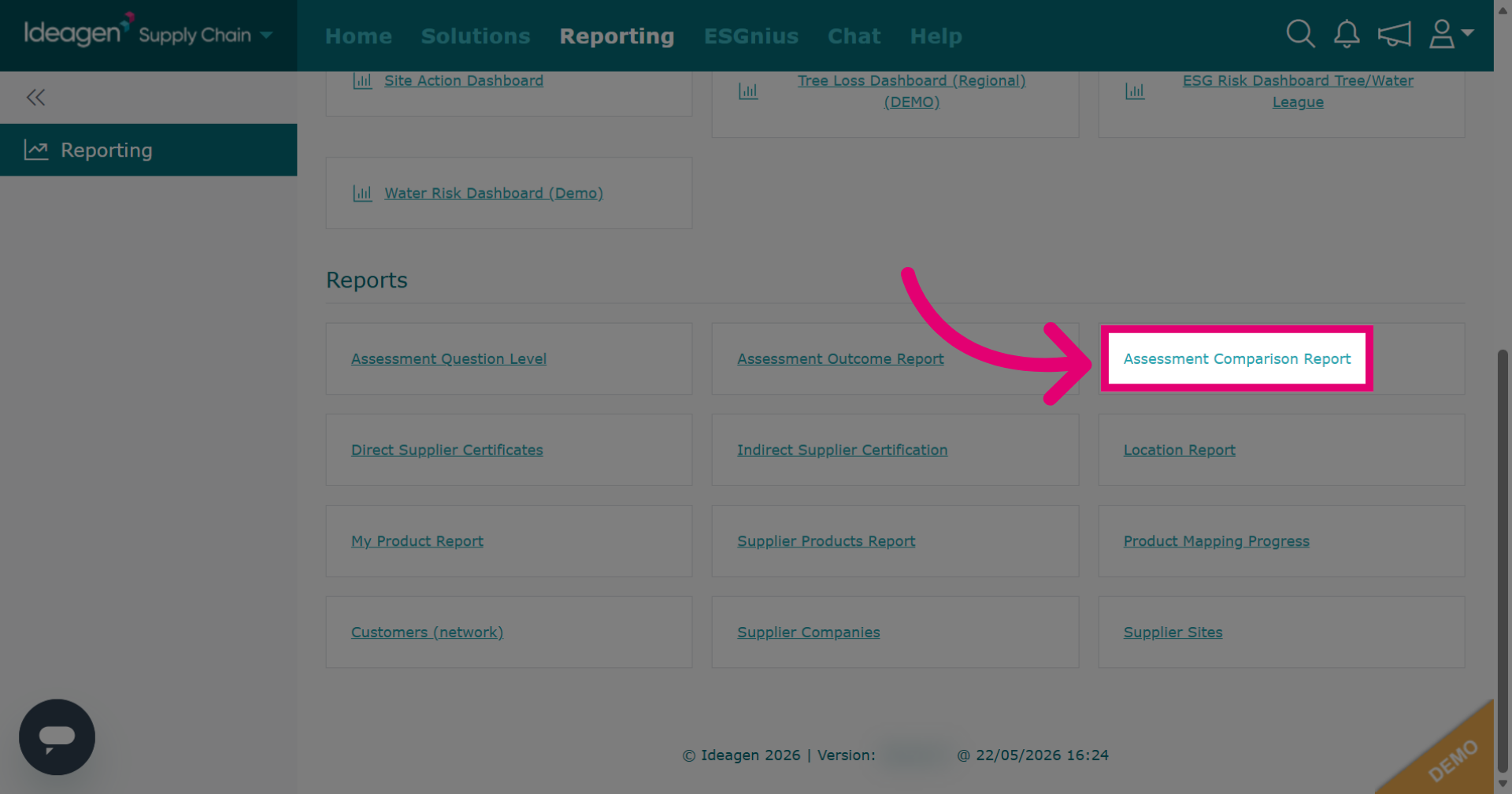Click the Reports section heading

point(367,280)
